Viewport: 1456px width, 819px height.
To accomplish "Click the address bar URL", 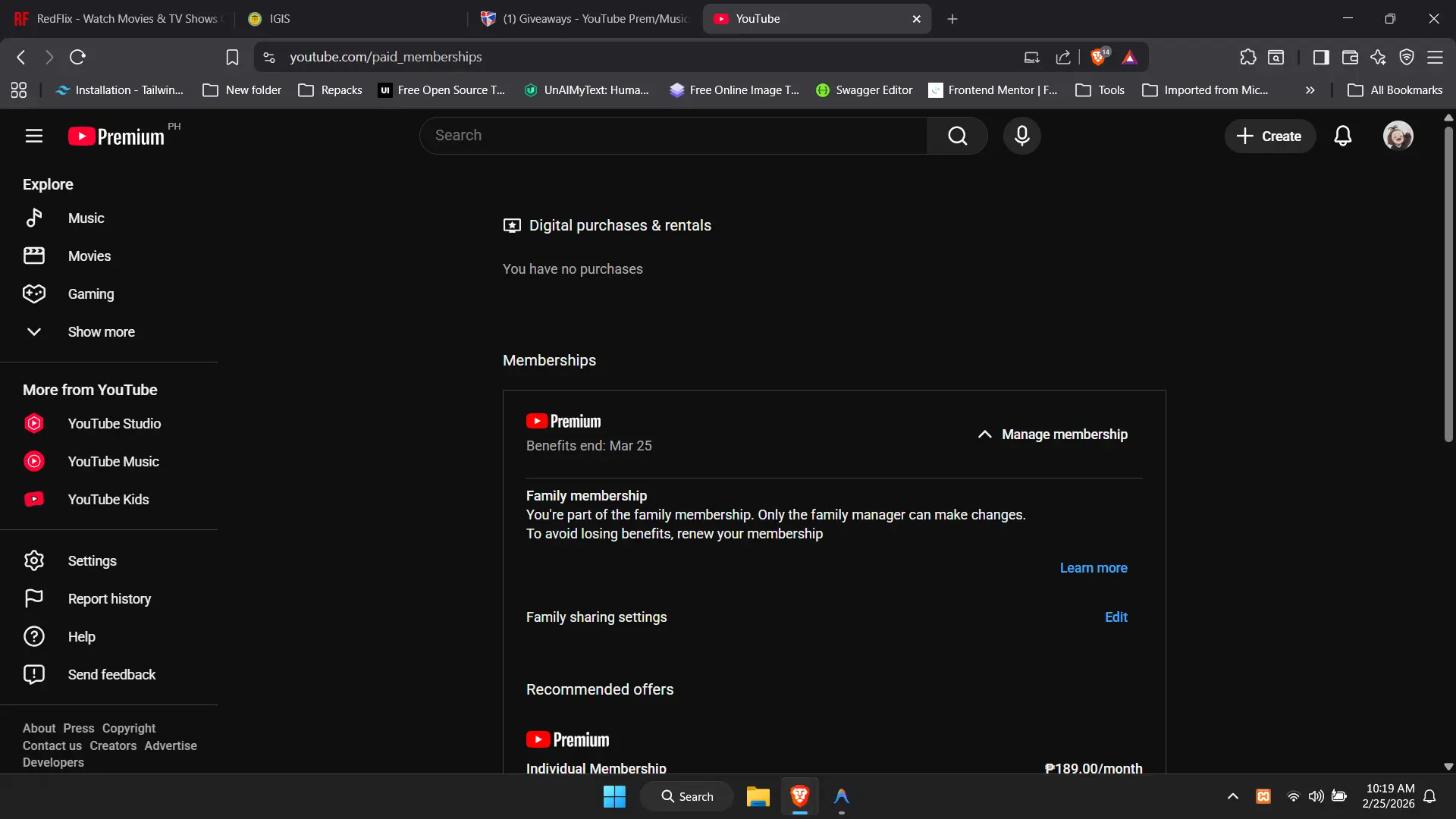I will 386,57.
